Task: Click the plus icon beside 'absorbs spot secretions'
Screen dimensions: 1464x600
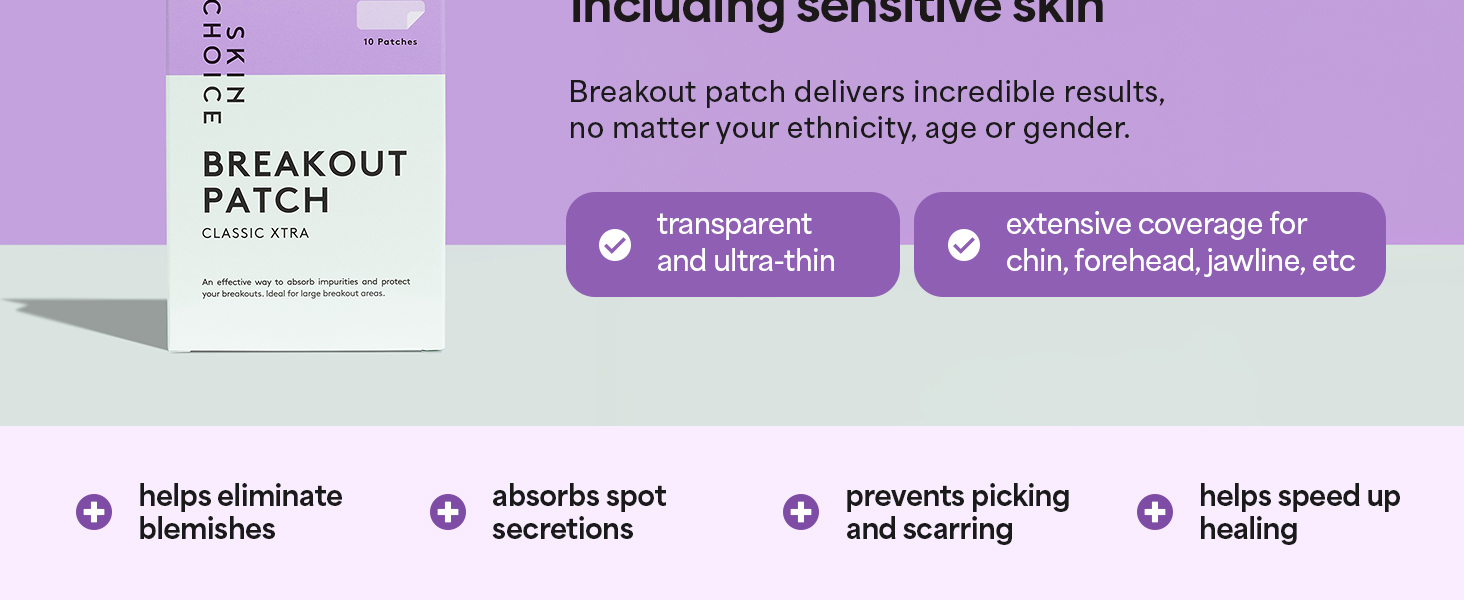Action: click(448, 512)
